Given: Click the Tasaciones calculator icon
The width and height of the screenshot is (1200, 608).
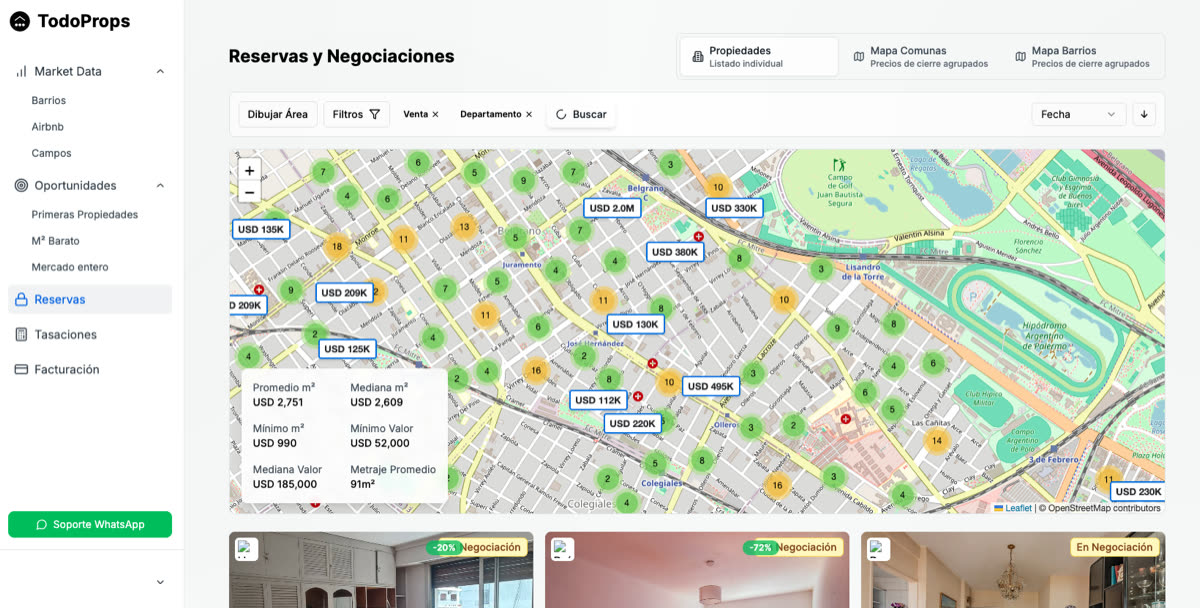Looking at the screenshot, I should (x=21, y=335).
